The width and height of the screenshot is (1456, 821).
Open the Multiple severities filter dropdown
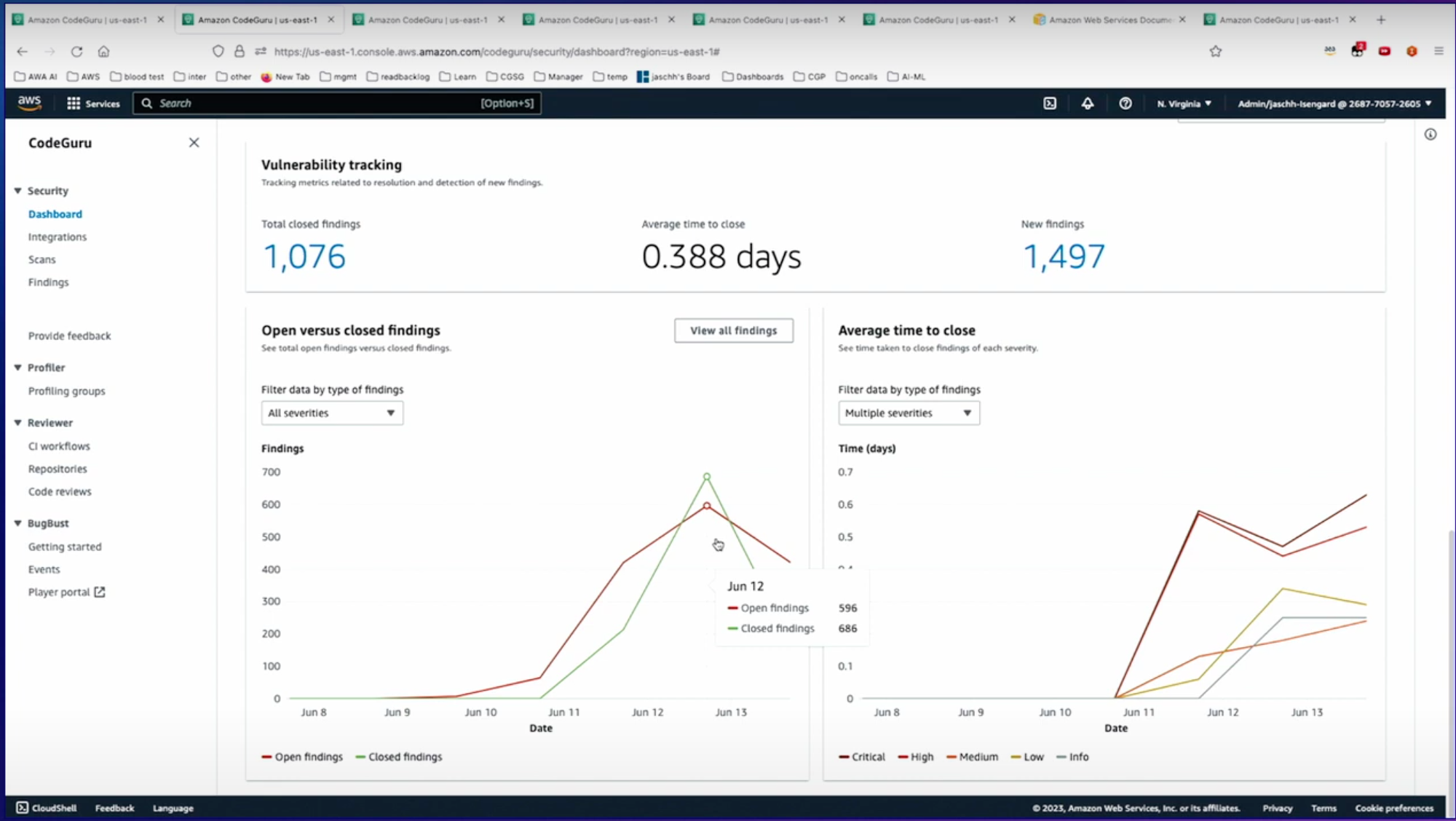click(x=909, y=413)
